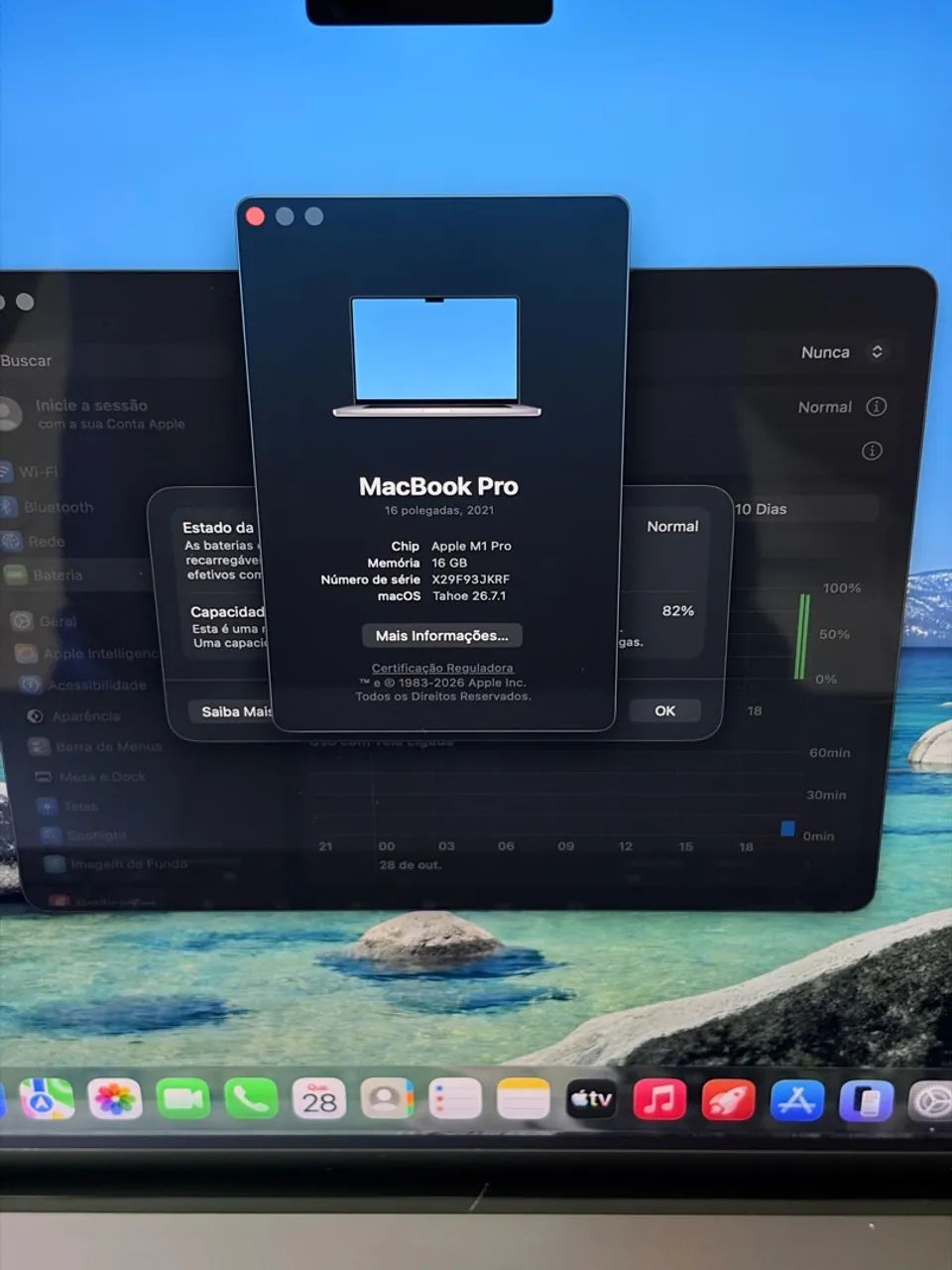Image resolution: width=952 pixels, height=1270 pixels.
Task: Click the MacBook Pro laptop image
Action: click(435, 356)
